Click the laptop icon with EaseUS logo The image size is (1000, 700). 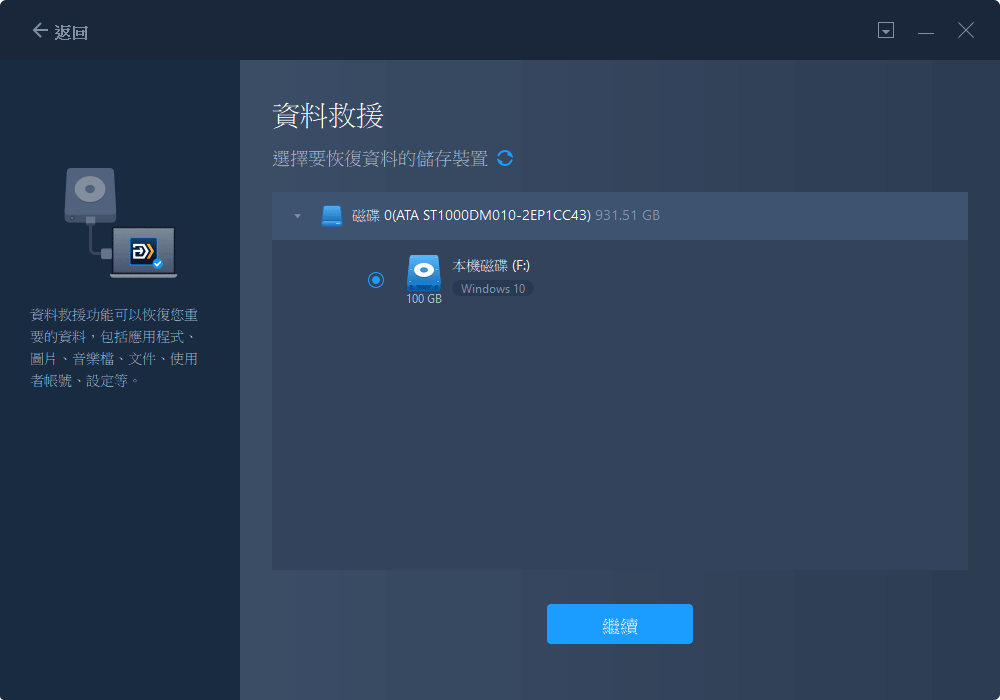tap(145, 251)
